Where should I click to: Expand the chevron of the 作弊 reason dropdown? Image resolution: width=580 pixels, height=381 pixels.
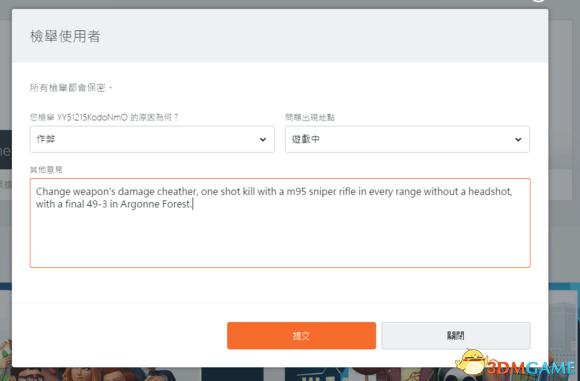(263, 139)
